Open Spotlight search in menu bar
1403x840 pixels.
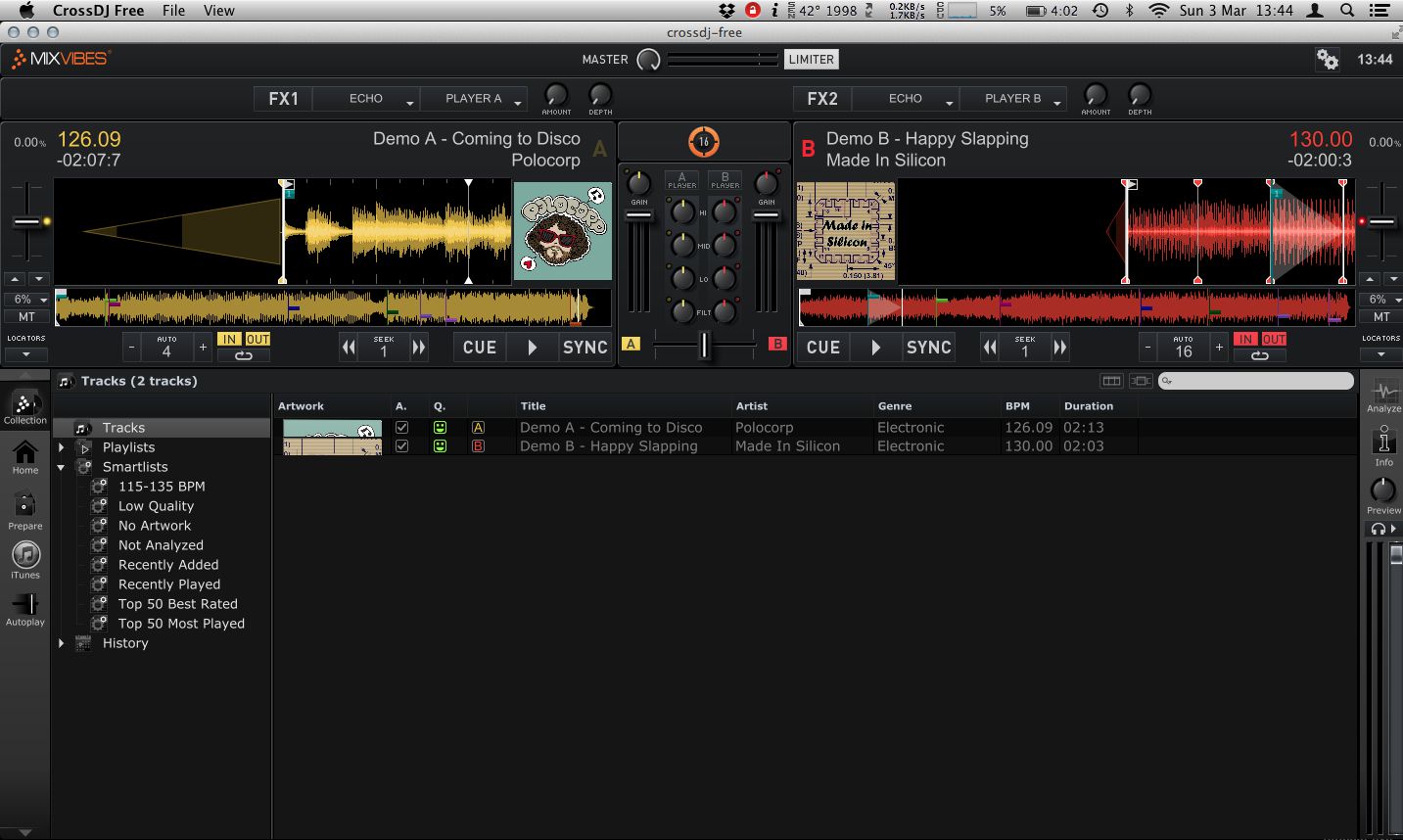click(x=1348, y=11)
